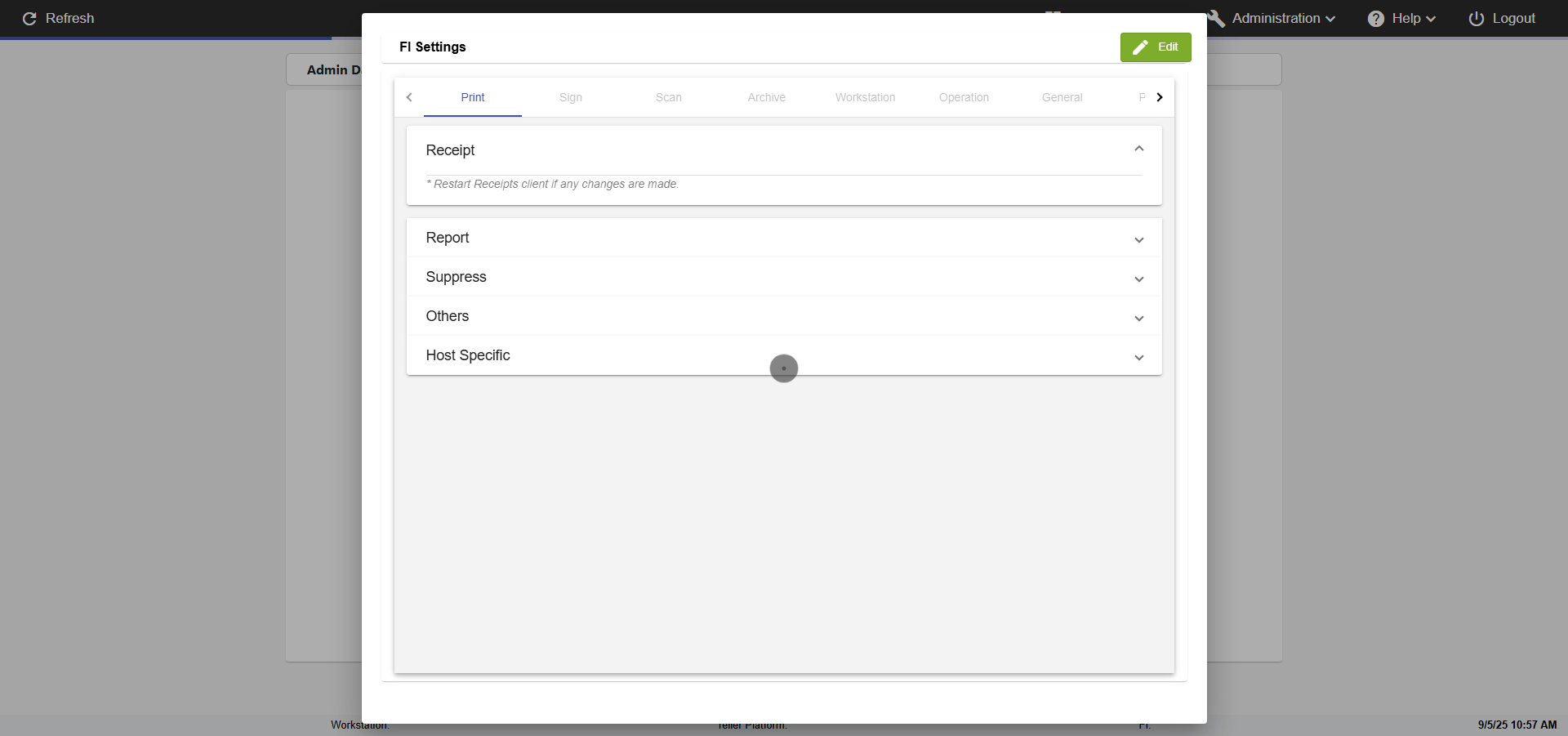
Task: Expand the Others section
Action: [x=1138, y=318]
